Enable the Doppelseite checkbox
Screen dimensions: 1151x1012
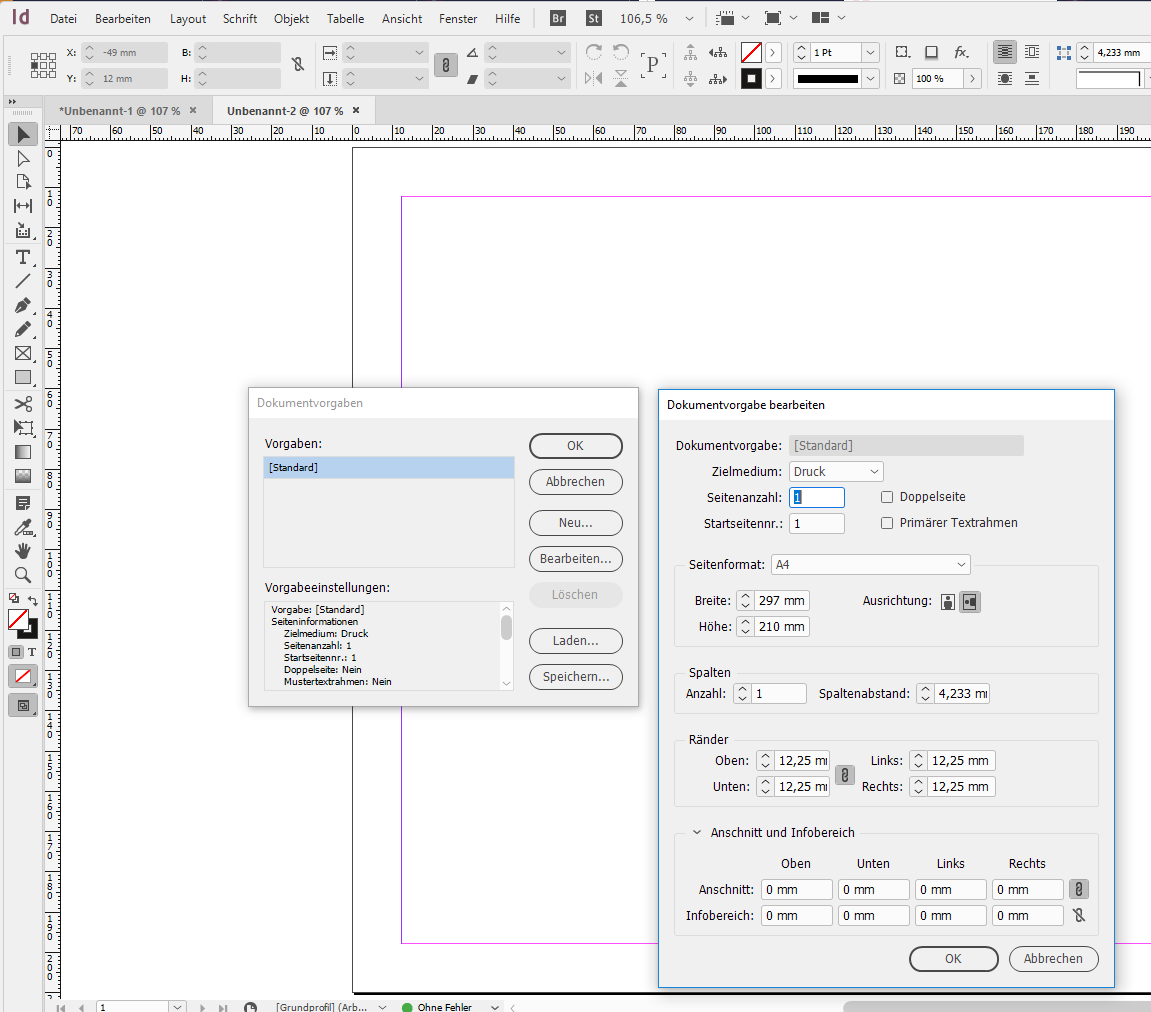click(x=887, y=497)
